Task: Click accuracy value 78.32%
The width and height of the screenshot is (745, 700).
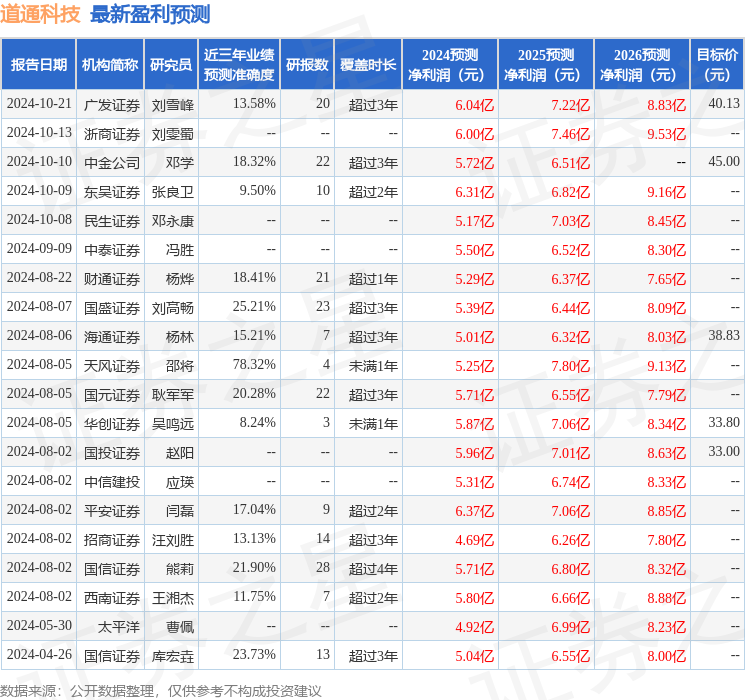Action: click(x=254, y=364)
